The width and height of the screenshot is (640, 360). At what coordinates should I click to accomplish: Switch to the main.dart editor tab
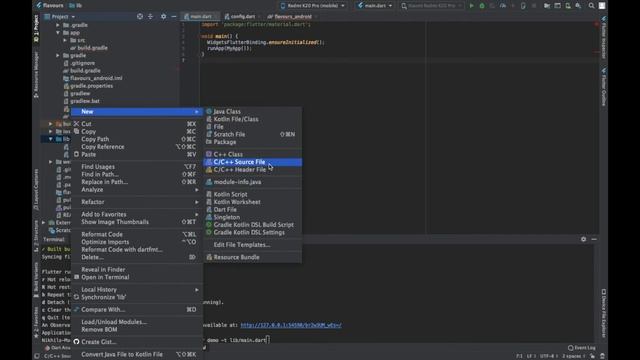[x=200, y=17]
